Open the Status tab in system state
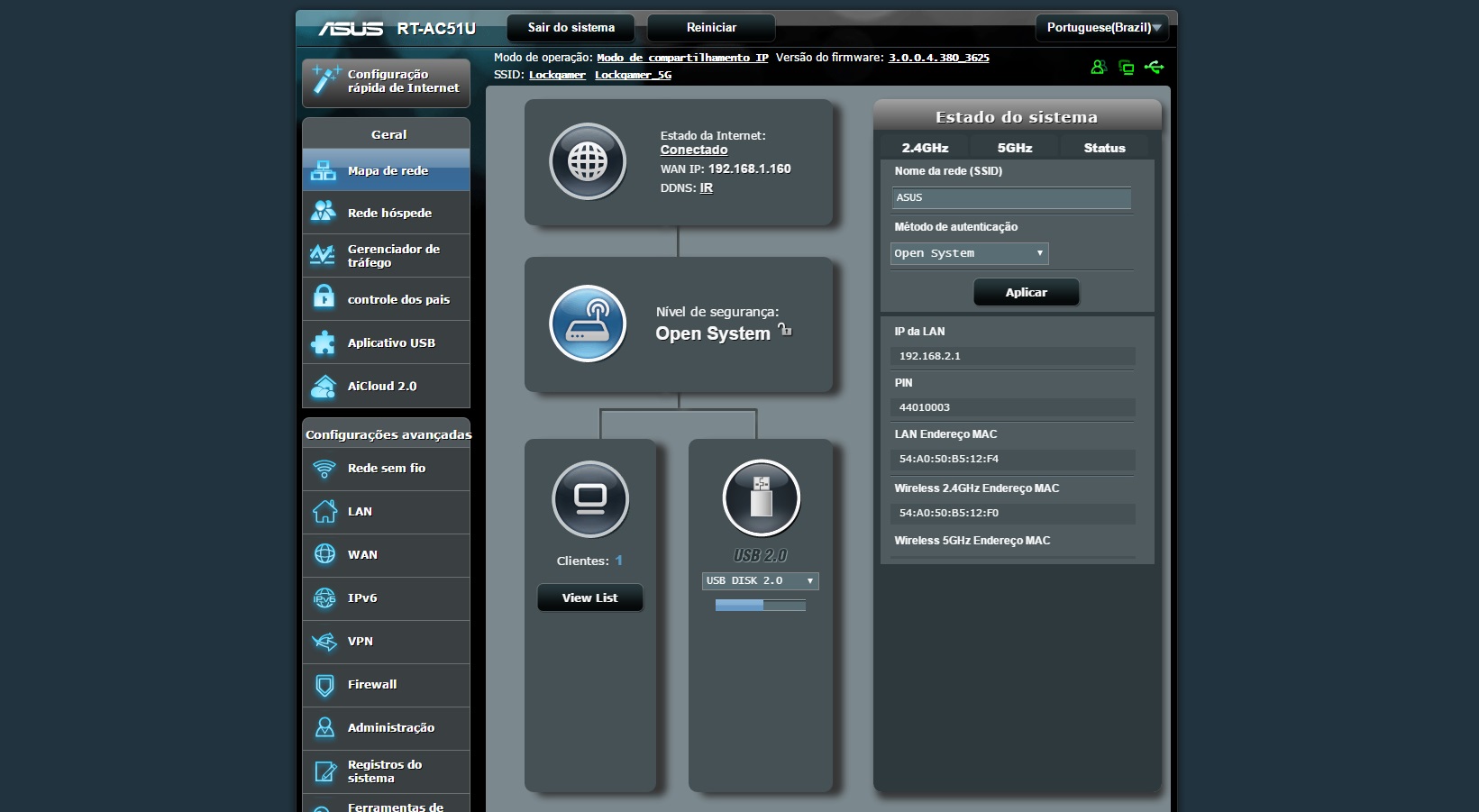The image size is (1479, 812). (1104, 148)
